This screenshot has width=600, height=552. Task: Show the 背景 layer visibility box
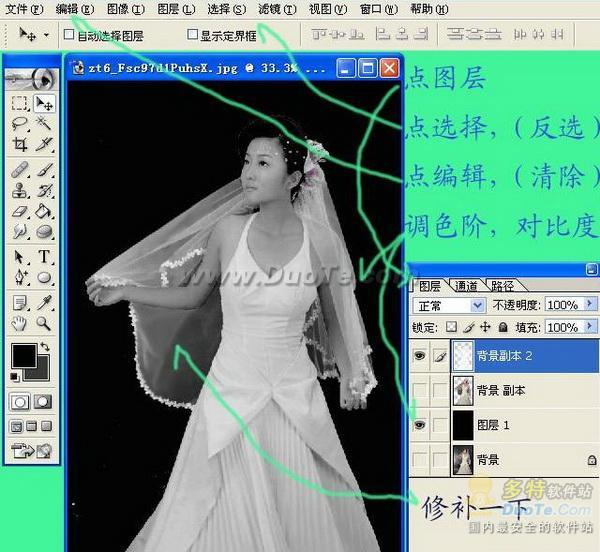pos(420,459)
